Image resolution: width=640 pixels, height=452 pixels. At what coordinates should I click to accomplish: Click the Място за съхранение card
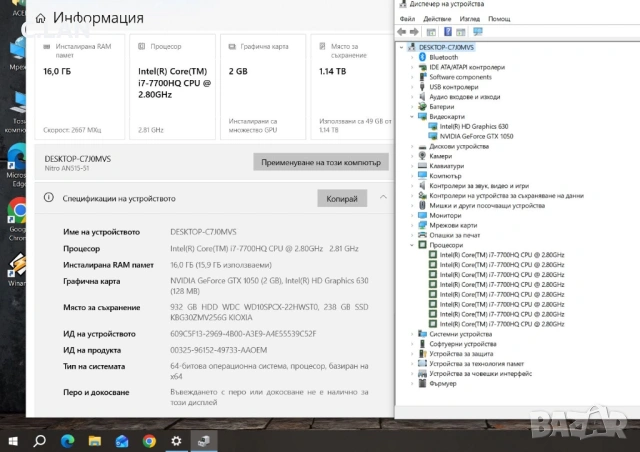coord(352,87)
